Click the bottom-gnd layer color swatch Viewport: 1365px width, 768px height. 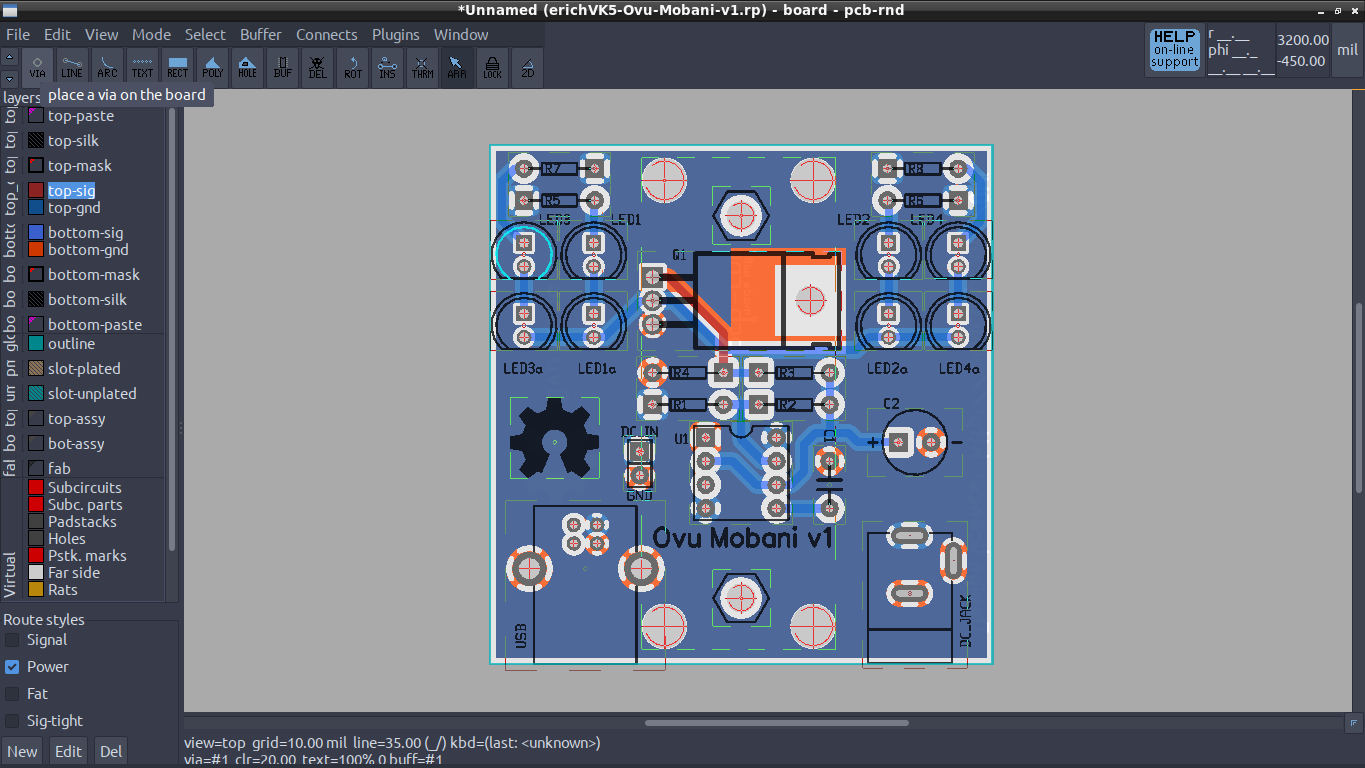point(36,250)
